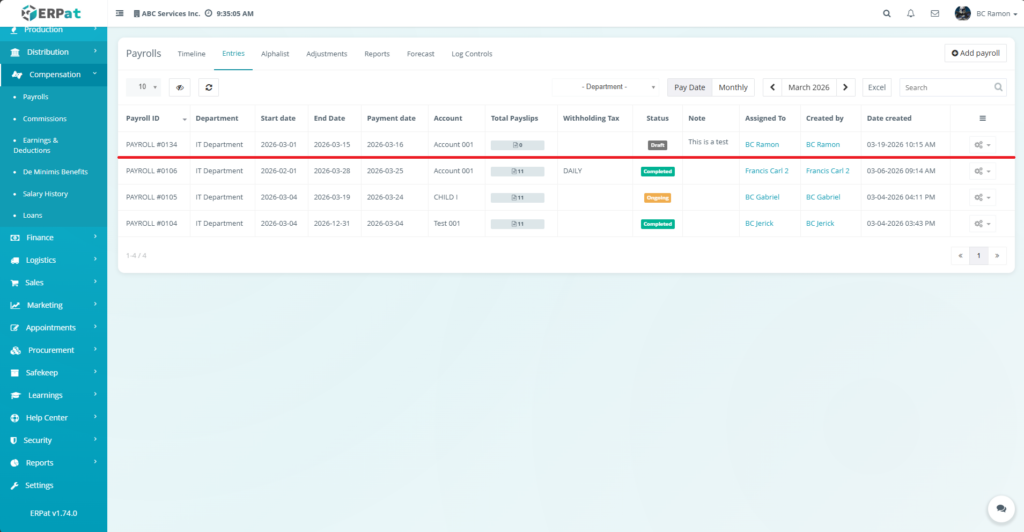Switch to the Alphalist tab
The image size is (1024, 532).
click(x=275, y=54)
